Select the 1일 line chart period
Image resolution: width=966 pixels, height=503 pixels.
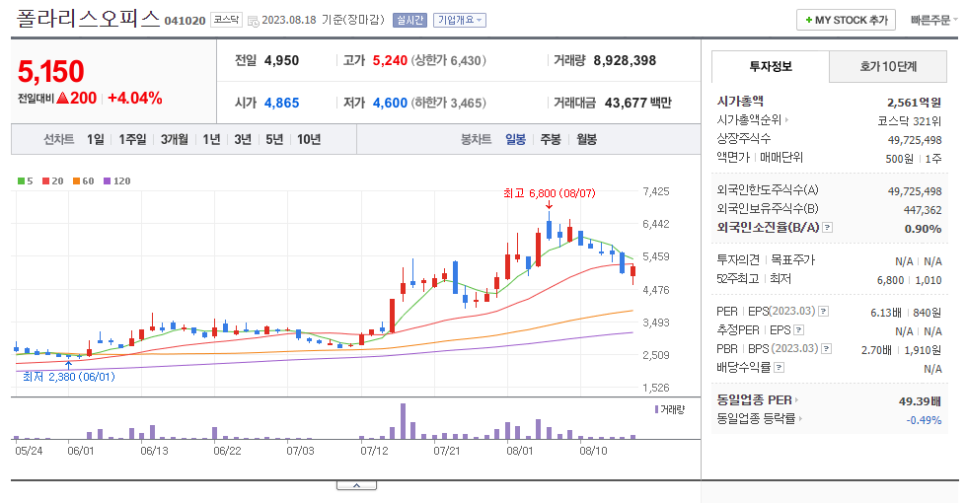95,139
